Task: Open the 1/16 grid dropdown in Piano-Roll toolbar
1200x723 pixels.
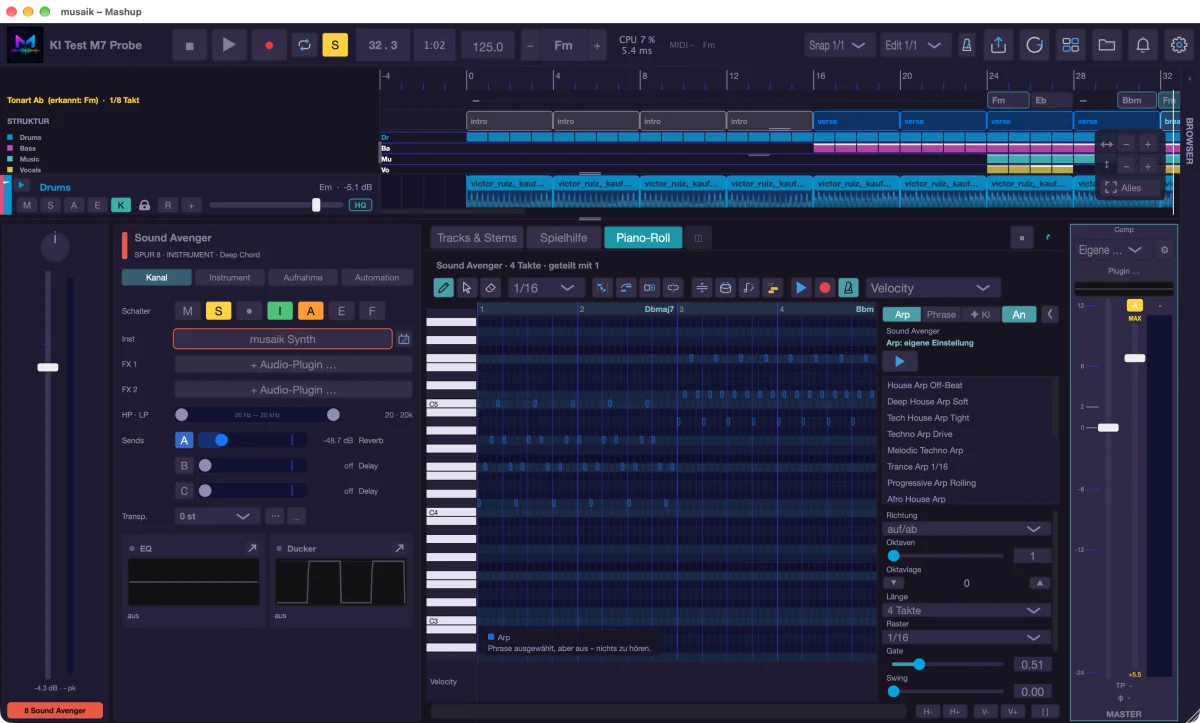Action: click(545, 288)
